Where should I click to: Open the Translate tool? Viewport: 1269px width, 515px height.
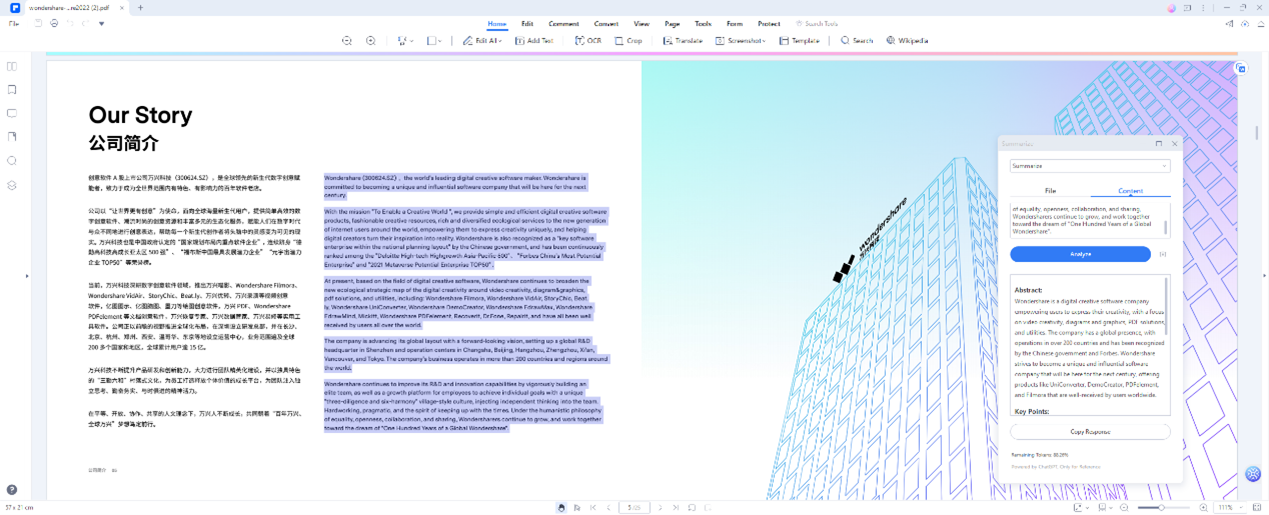(682, 41)
